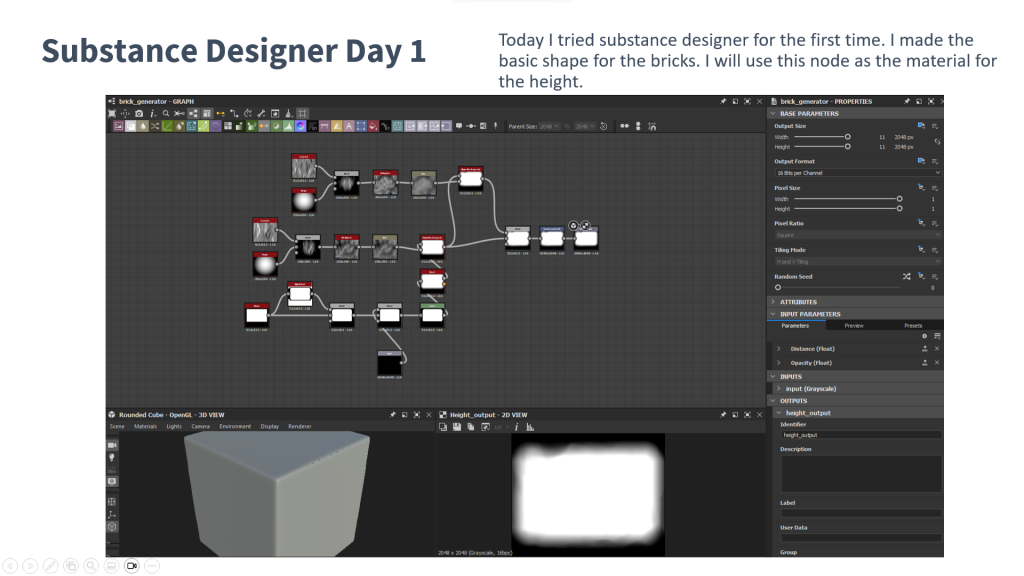Randomize the Random Seed with shuffle icon
1024x576 pixels.
click(x=907, y=276)
